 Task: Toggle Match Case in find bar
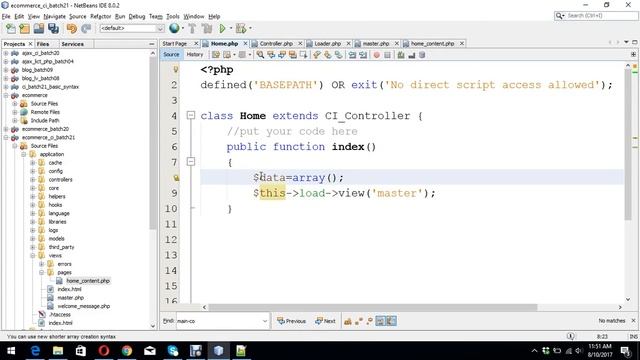pos(348,321)
